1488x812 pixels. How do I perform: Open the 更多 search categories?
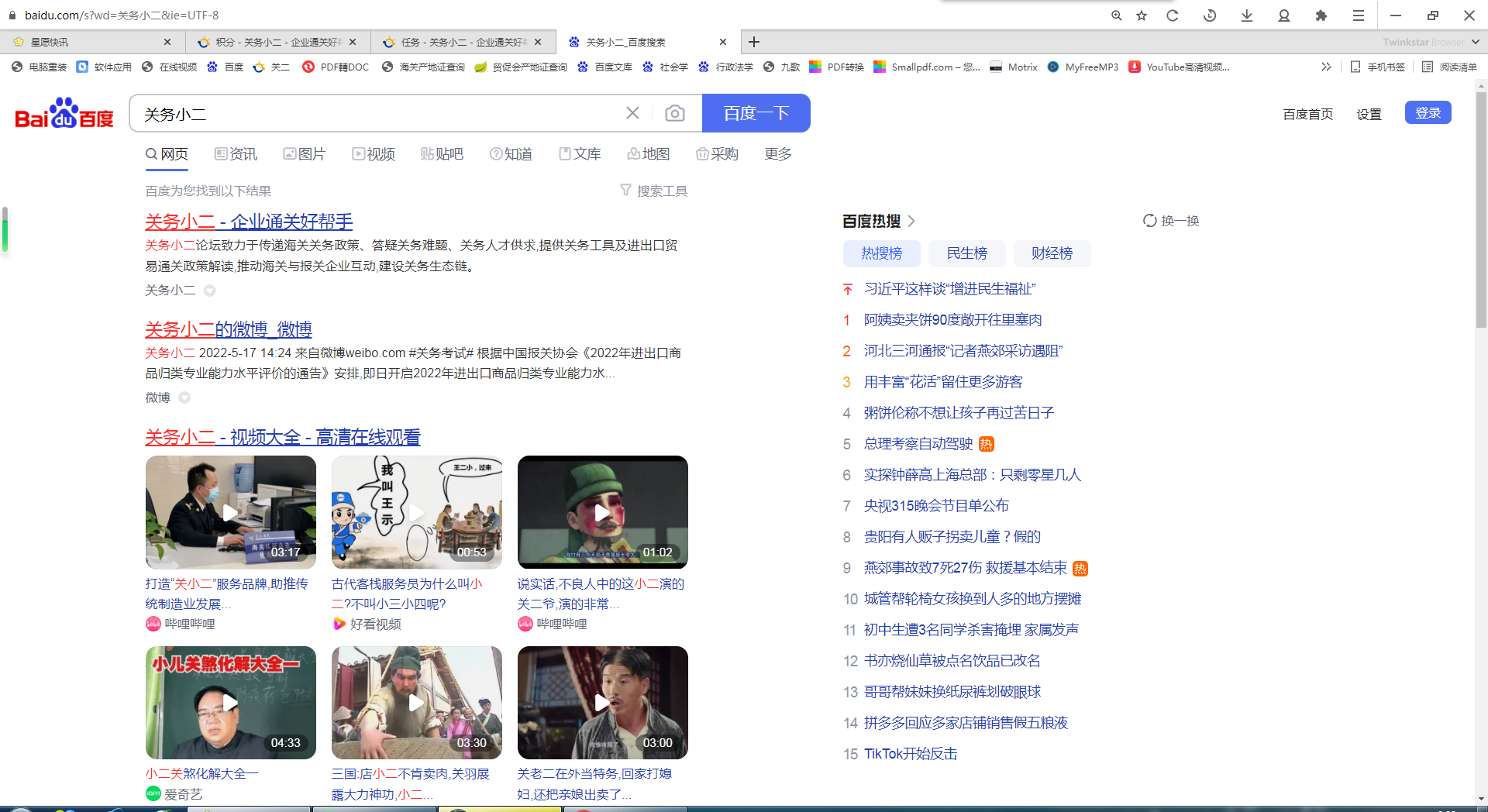pos(778,154)
